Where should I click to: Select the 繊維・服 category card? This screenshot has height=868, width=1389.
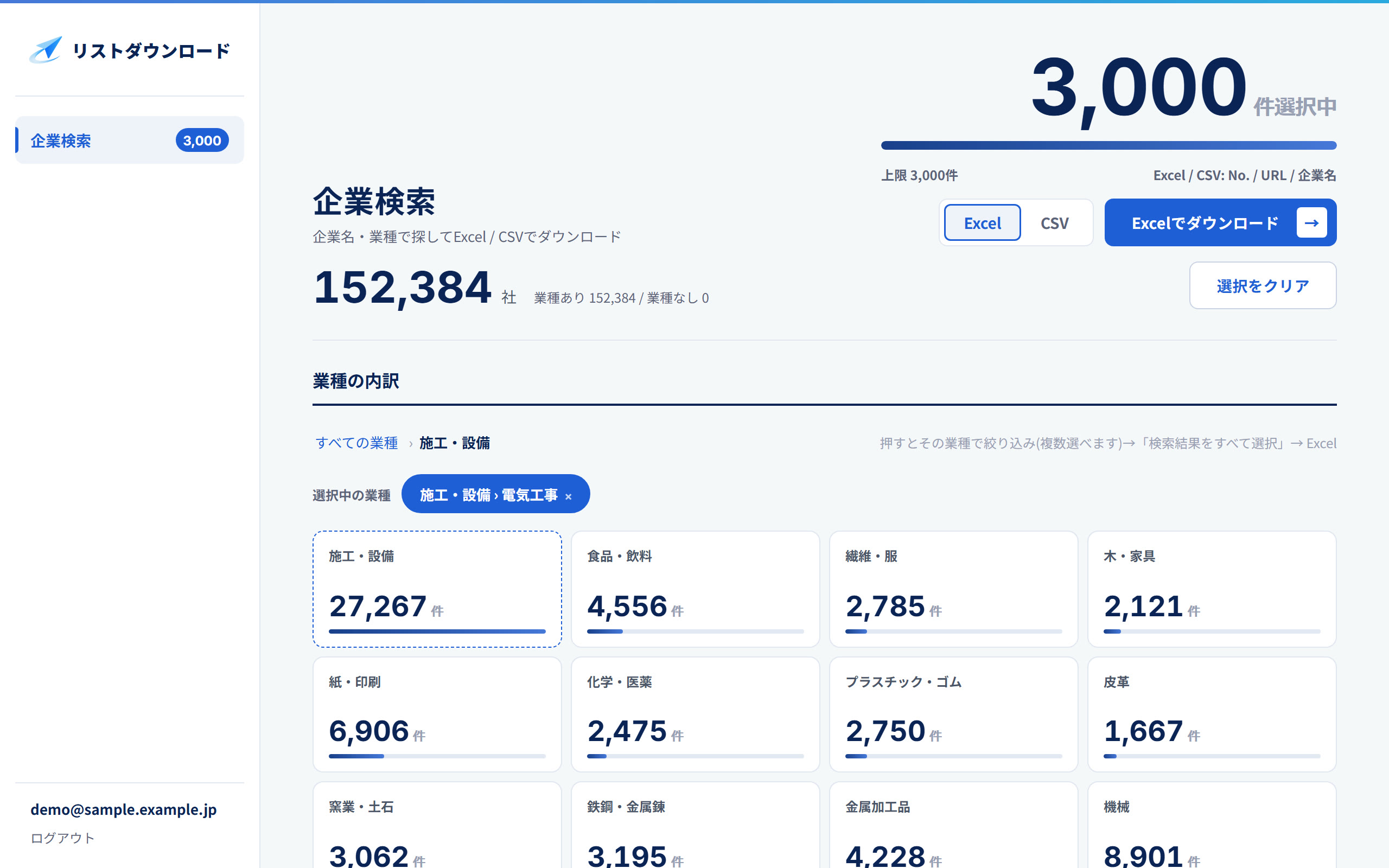pyautogui.click(x=953, y=589)
